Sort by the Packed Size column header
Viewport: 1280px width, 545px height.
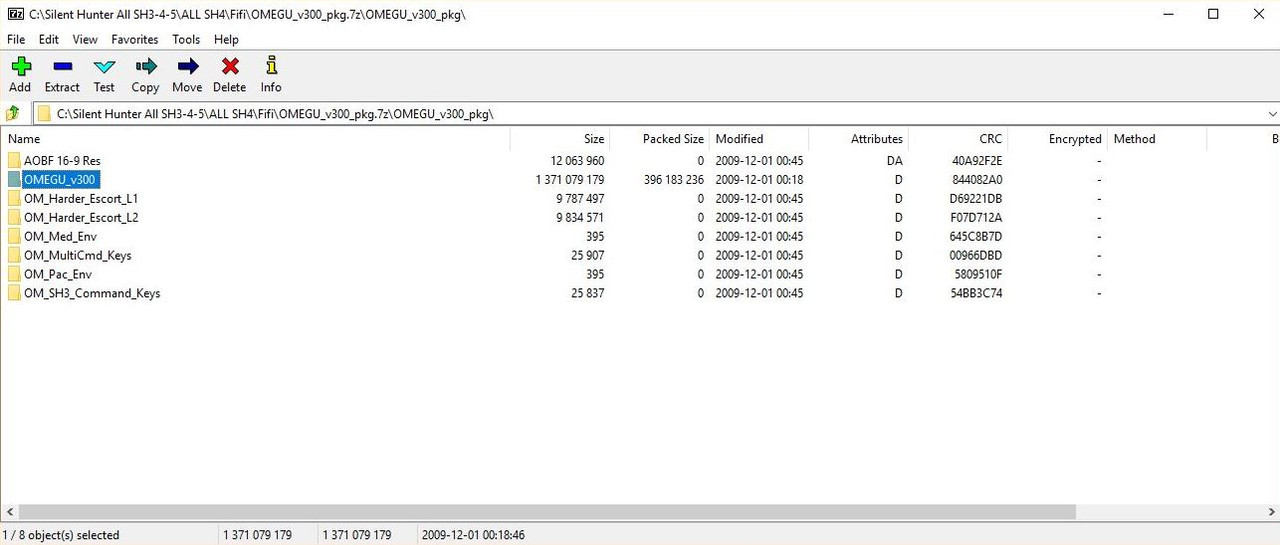coord(659,139)
